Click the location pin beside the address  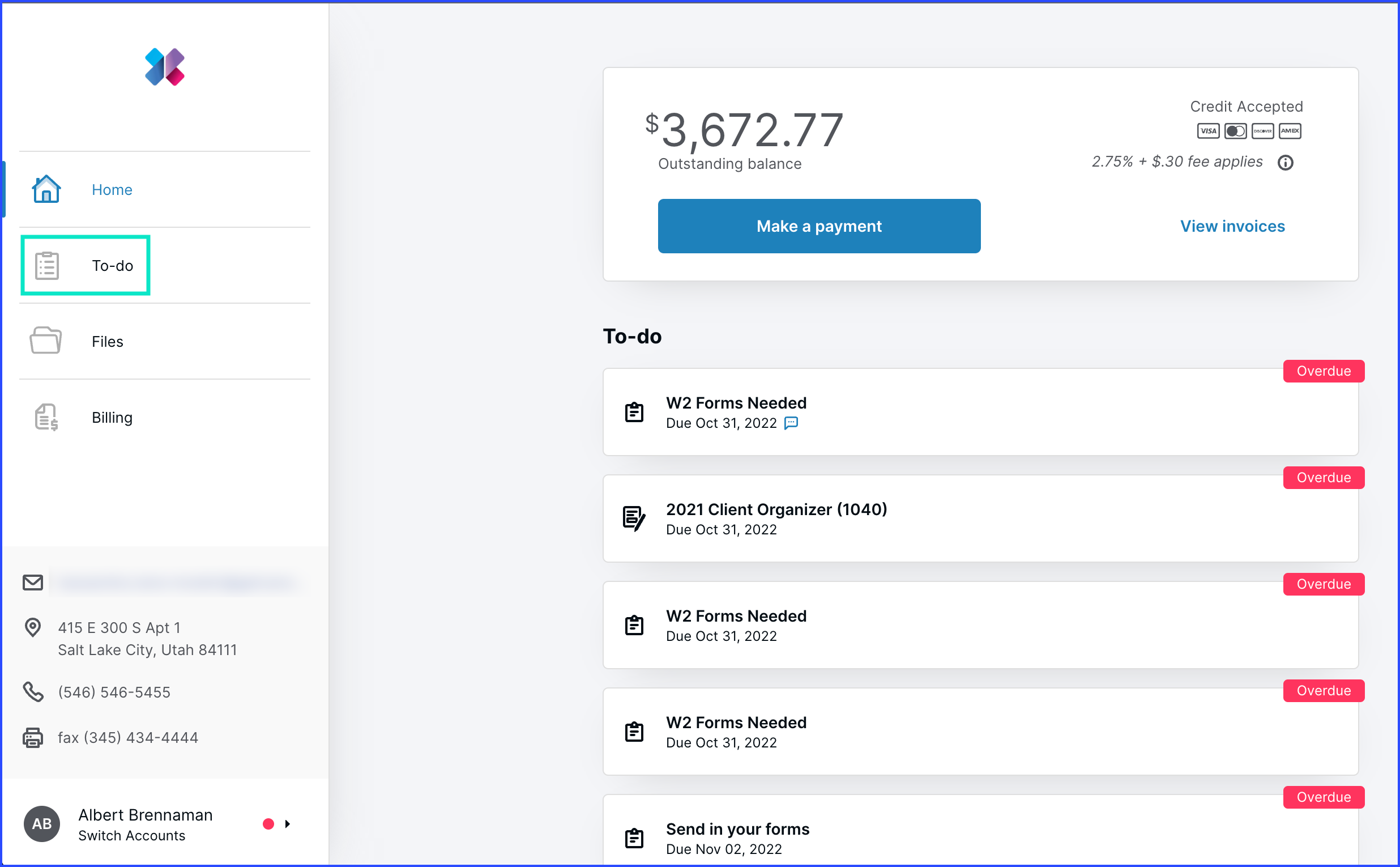pyautogui.click(x=33, y=628)
